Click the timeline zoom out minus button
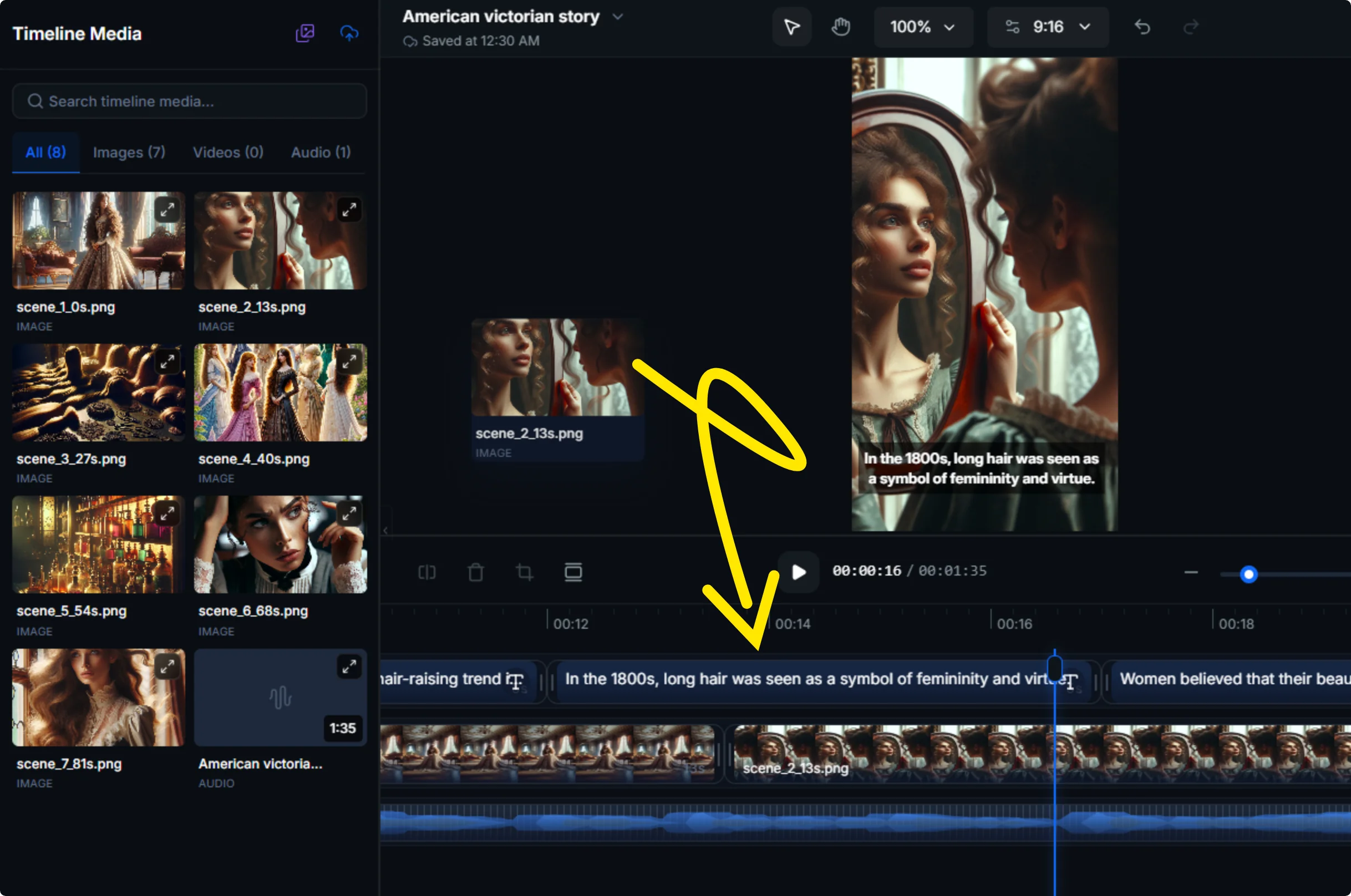Screen dimensions: 1351x896 pos(1191,572)
